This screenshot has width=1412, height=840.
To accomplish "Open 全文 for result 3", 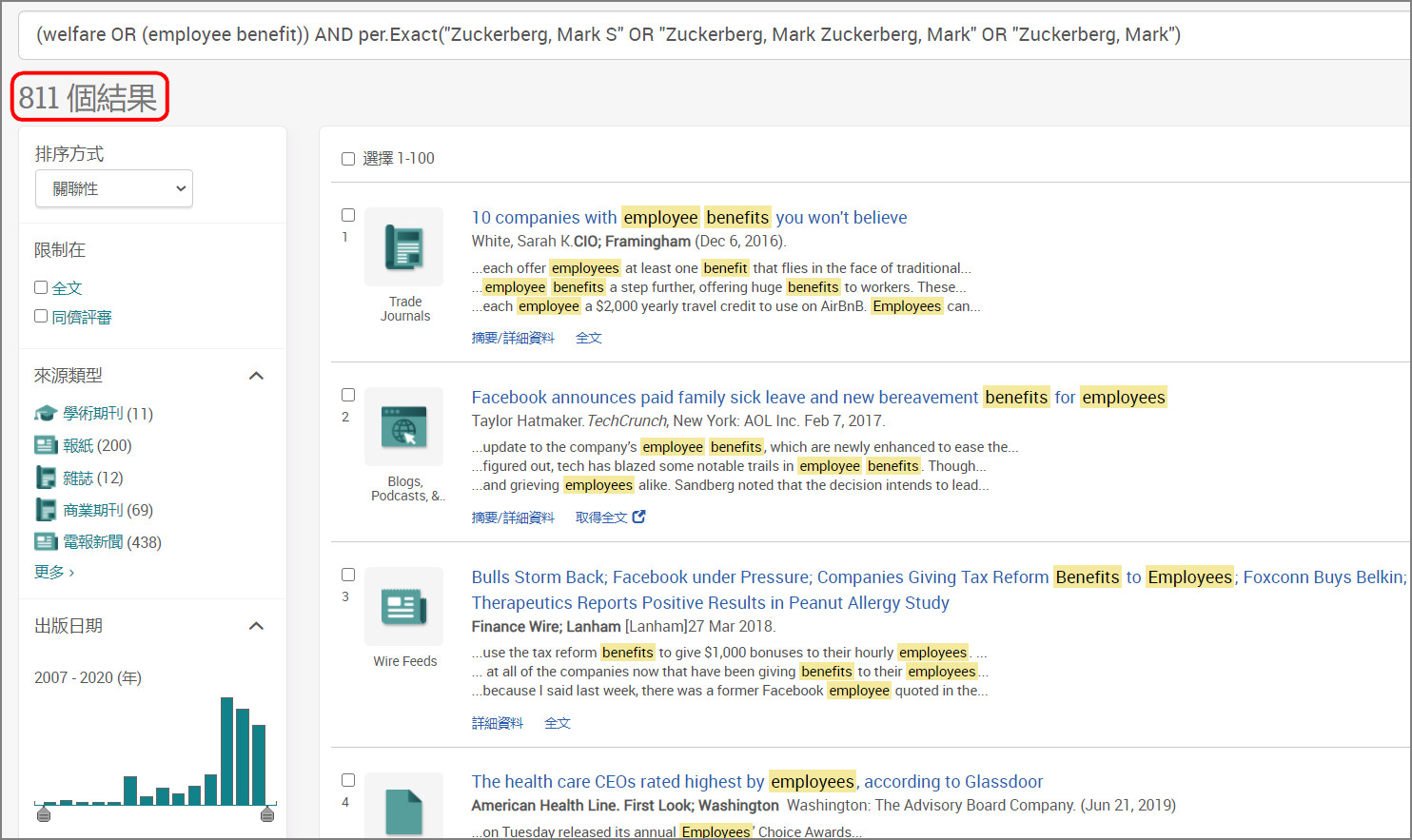I will [x=557, y=723].
